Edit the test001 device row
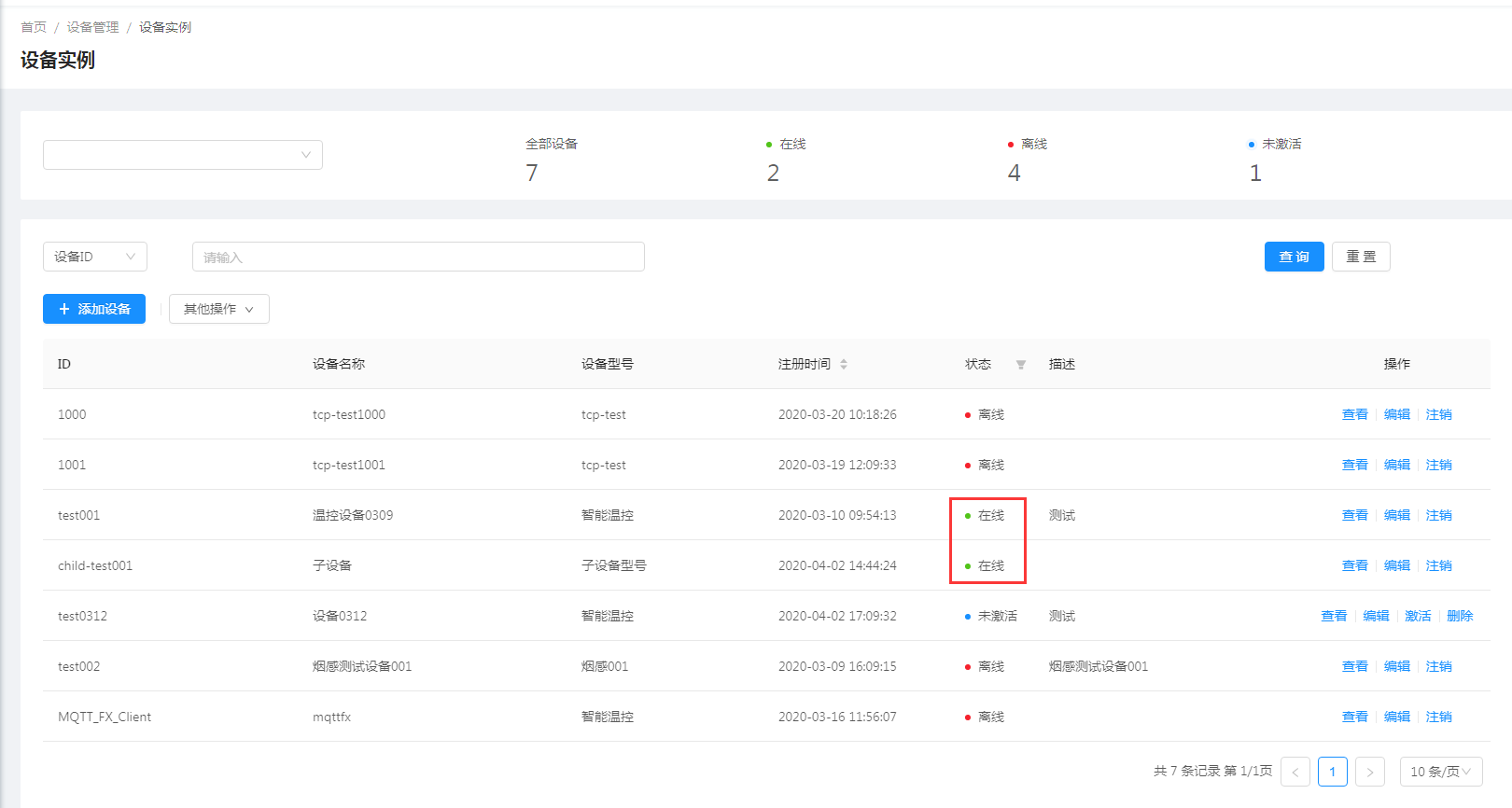1512x808 pixels. click(x=1396, y=515)
